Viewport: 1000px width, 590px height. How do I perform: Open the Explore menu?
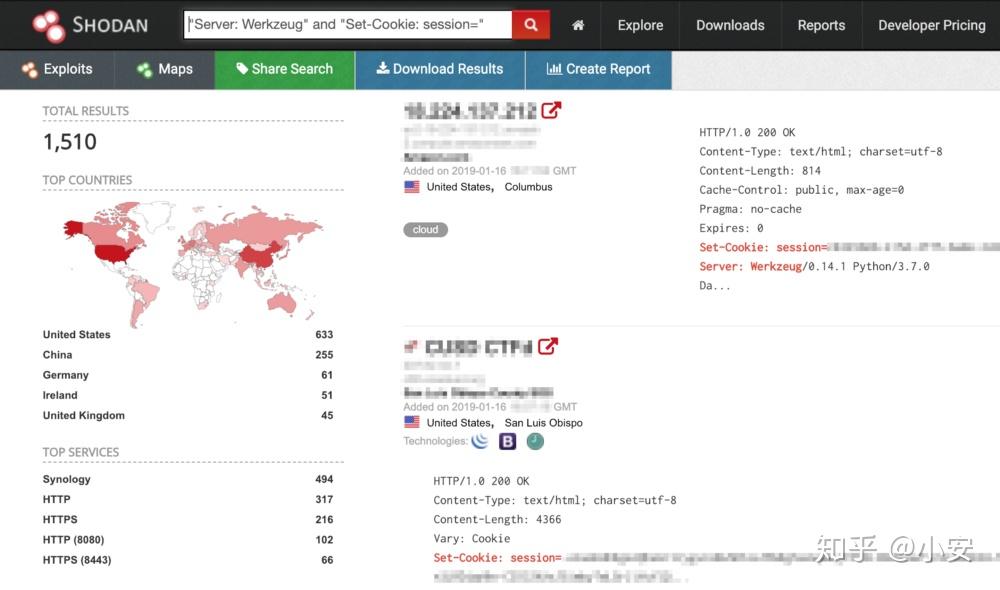pos(640,25)
